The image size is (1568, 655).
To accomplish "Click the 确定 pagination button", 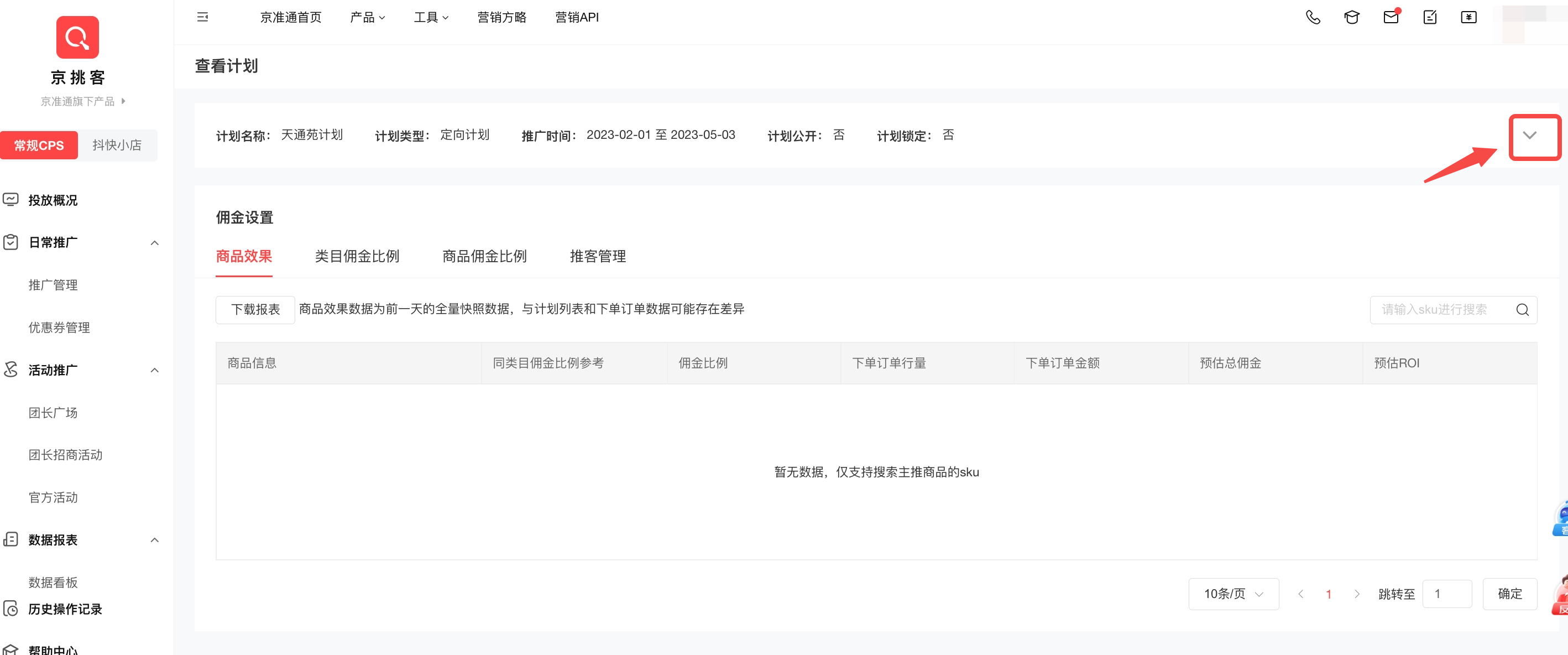I will click(x=1509, y=594).
